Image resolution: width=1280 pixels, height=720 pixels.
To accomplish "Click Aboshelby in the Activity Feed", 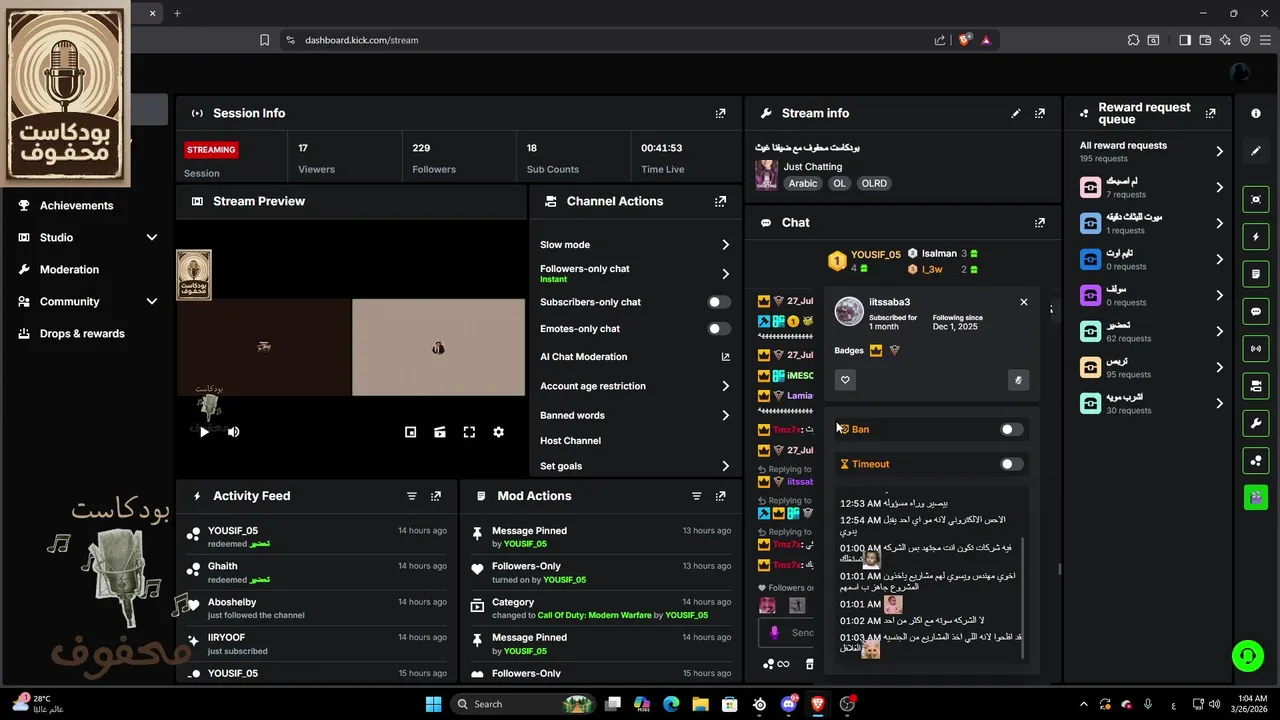I will 232,602.
